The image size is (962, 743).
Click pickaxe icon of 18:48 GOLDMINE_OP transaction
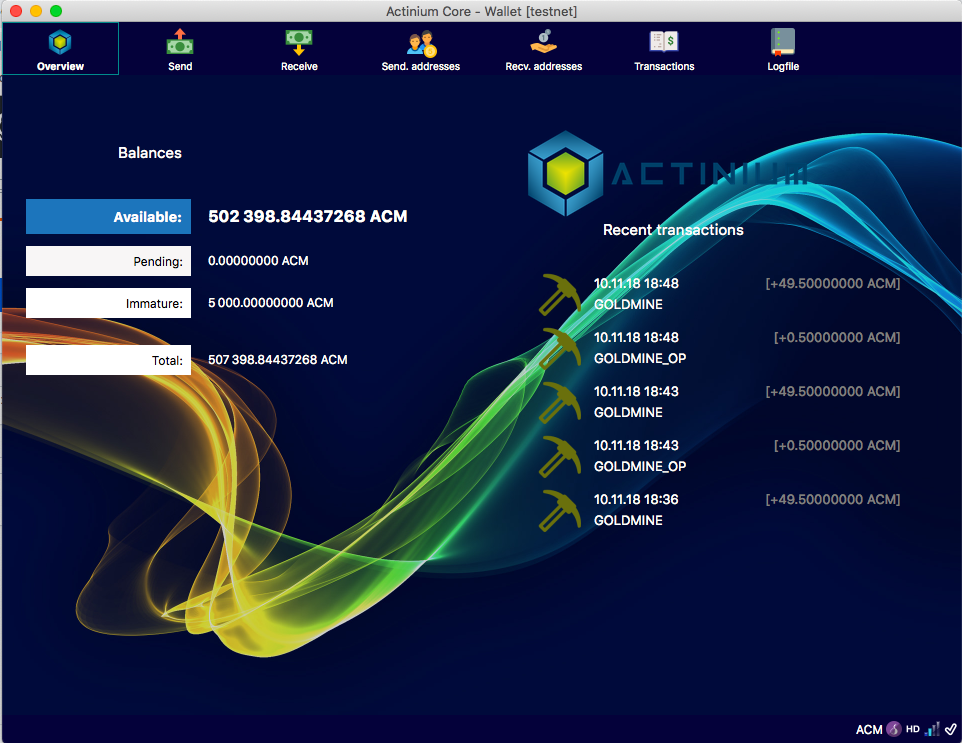[x=560, y=348]
